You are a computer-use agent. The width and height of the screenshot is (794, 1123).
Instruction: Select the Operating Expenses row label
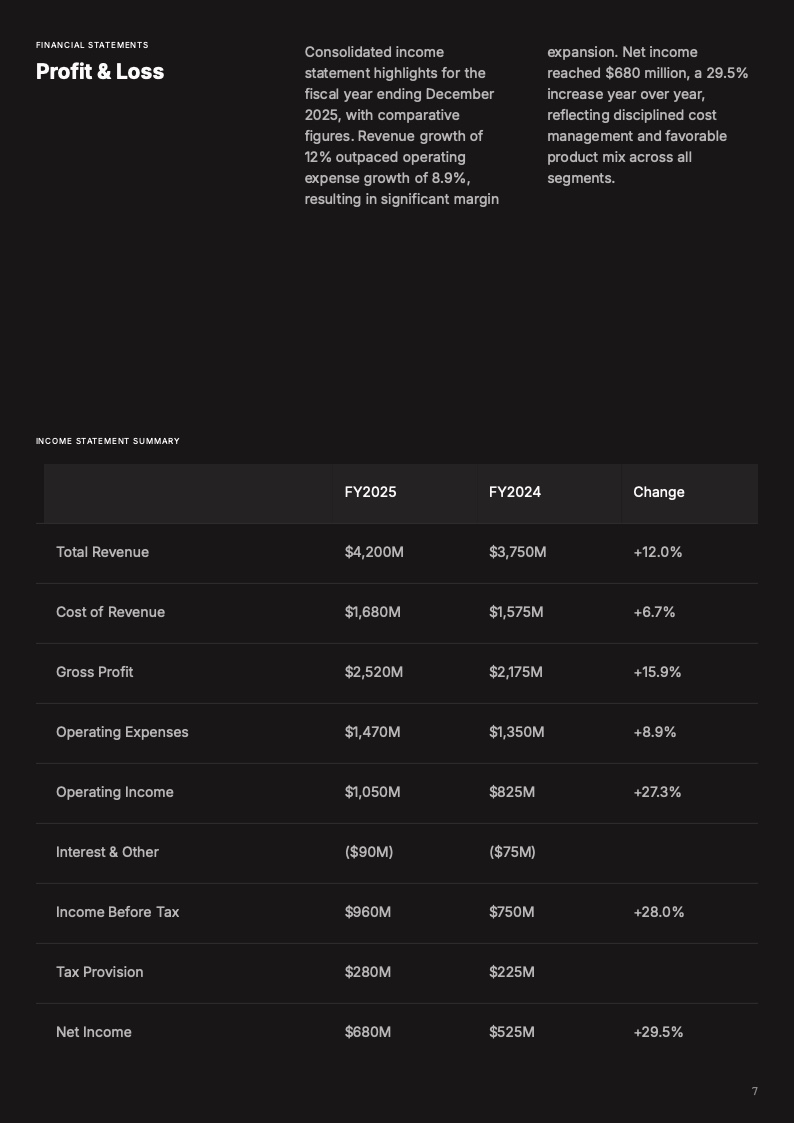click(x=122, y=732)
